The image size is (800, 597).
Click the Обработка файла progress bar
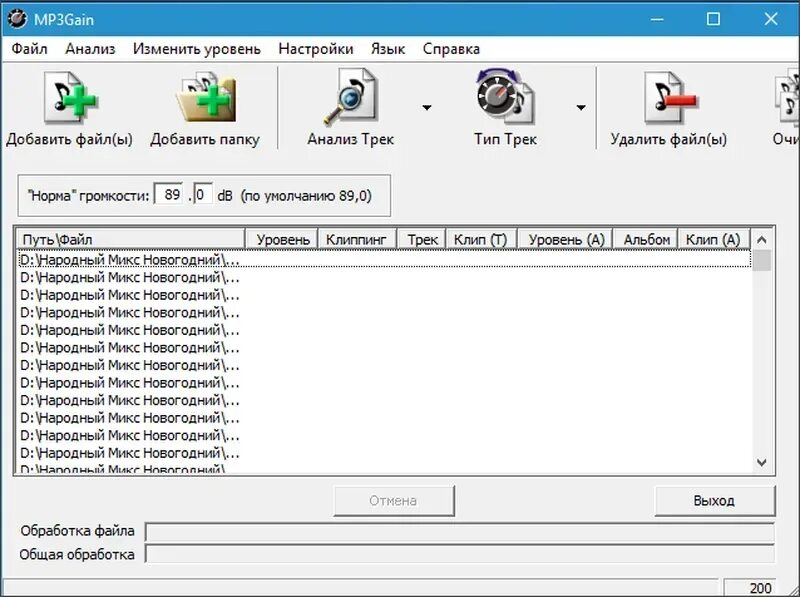(460, 532)
